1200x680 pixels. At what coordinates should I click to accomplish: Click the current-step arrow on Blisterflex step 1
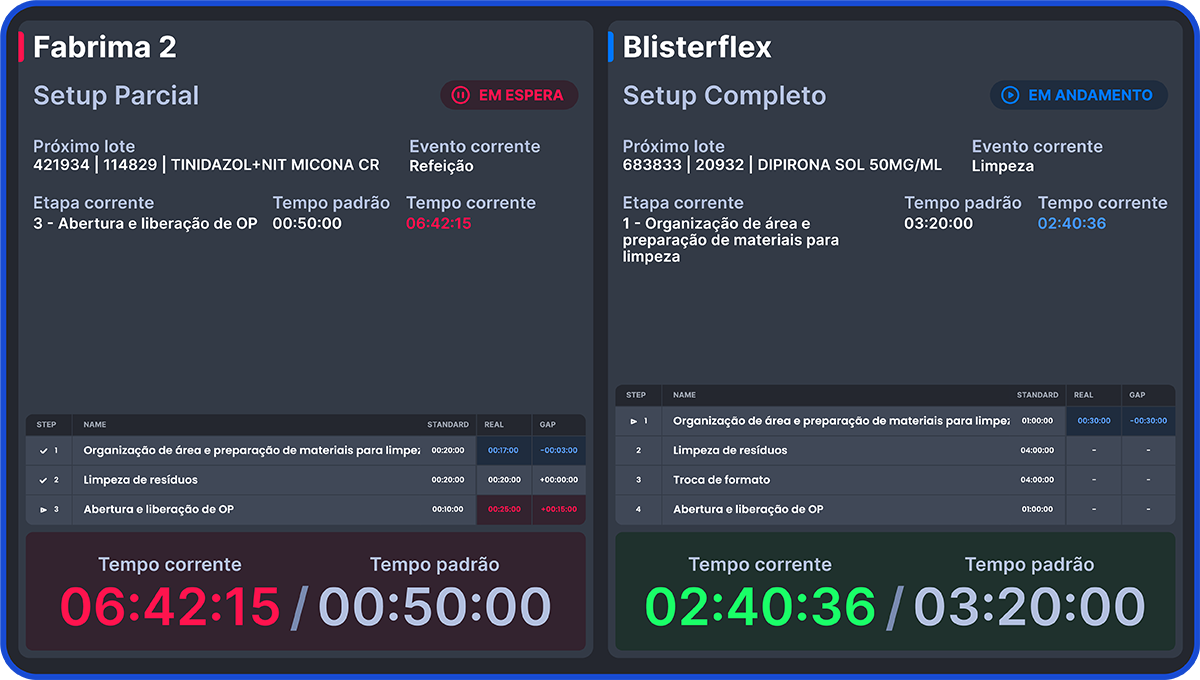[633, 421]
